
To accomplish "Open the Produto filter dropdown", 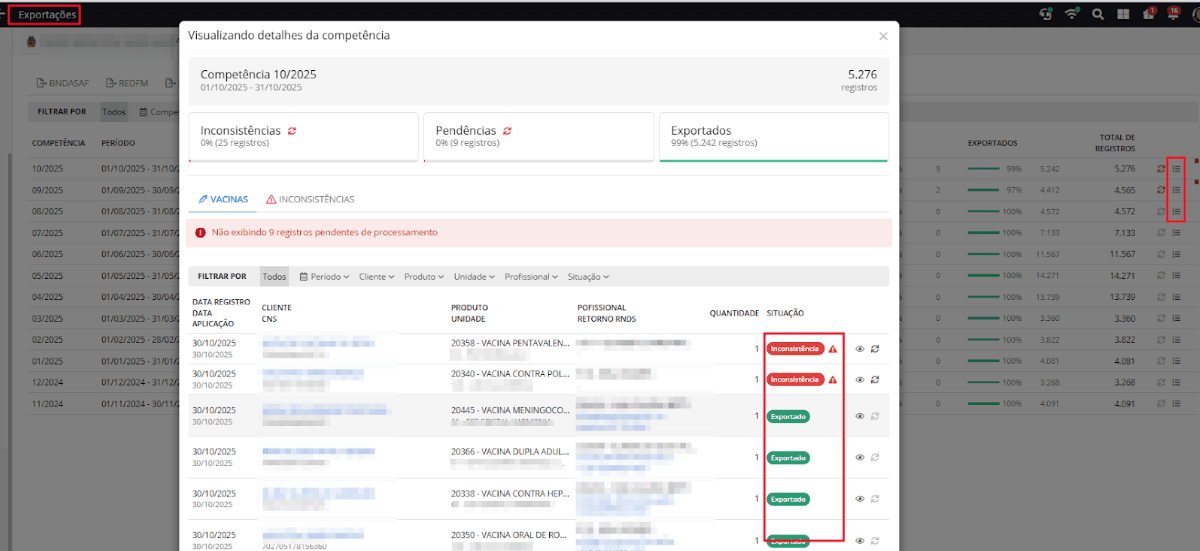I will 424,276.
